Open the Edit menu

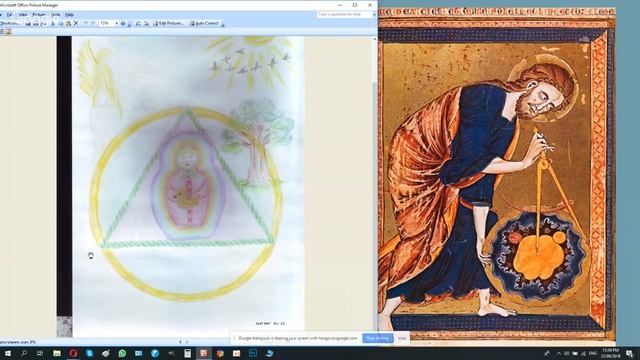click(9, 15)
